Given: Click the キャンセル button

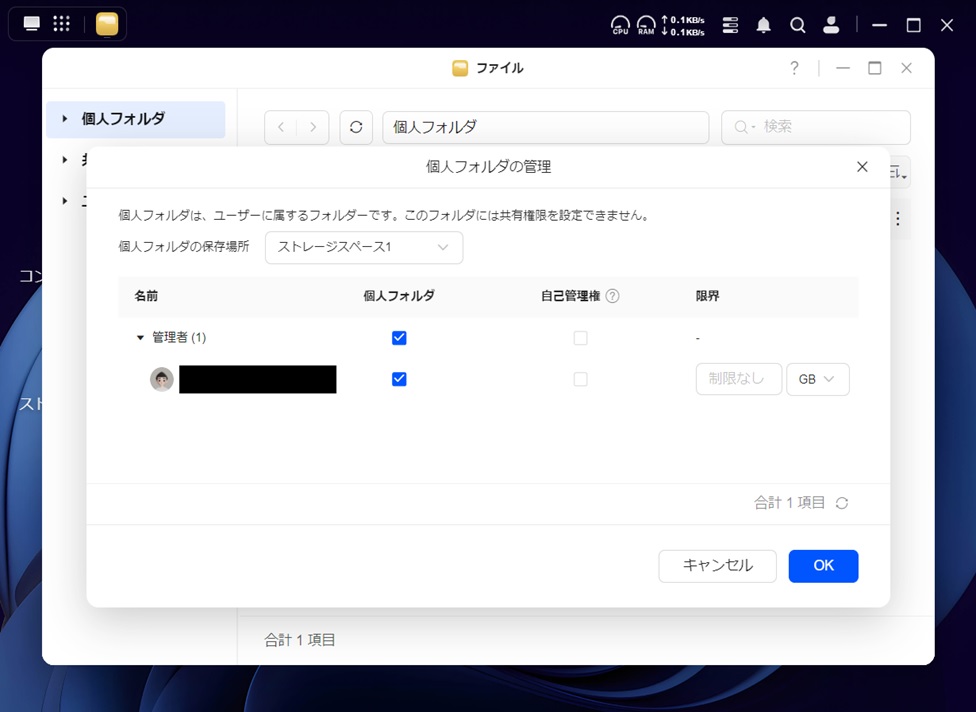Looking at the screenshot, I should coord(718,566).
